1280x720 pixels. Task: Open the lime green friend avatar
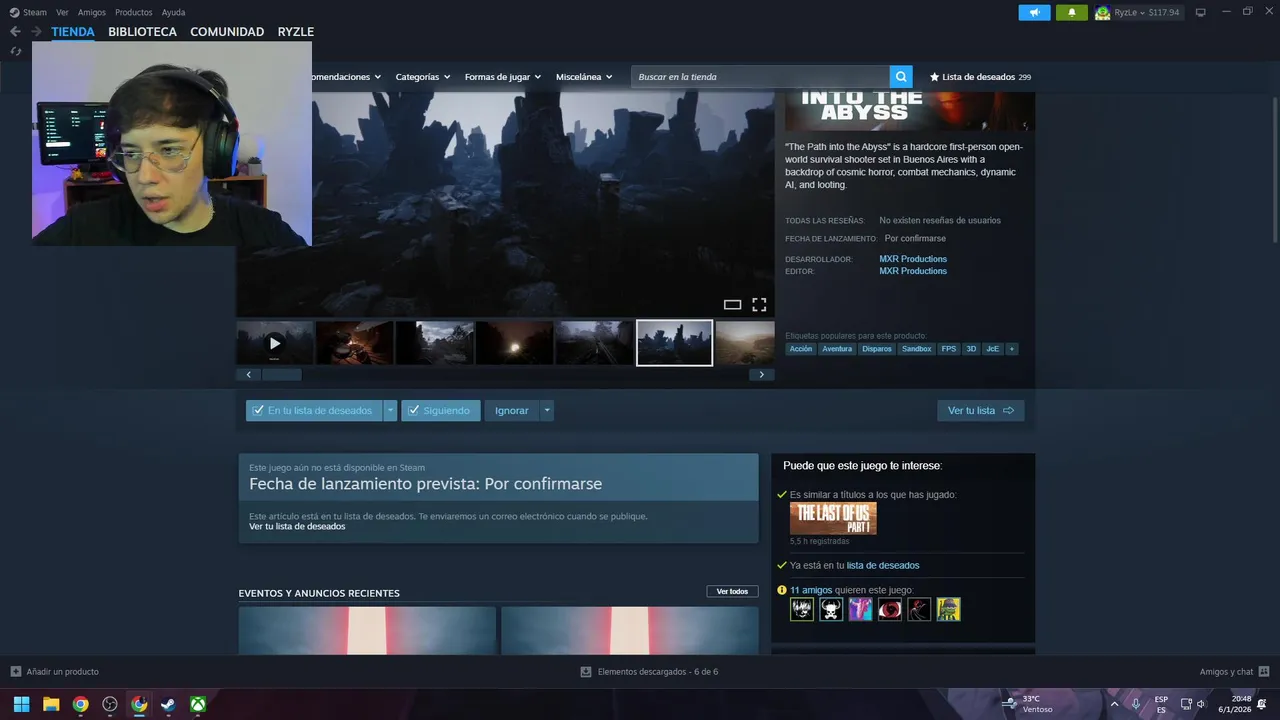click(948, 609)
